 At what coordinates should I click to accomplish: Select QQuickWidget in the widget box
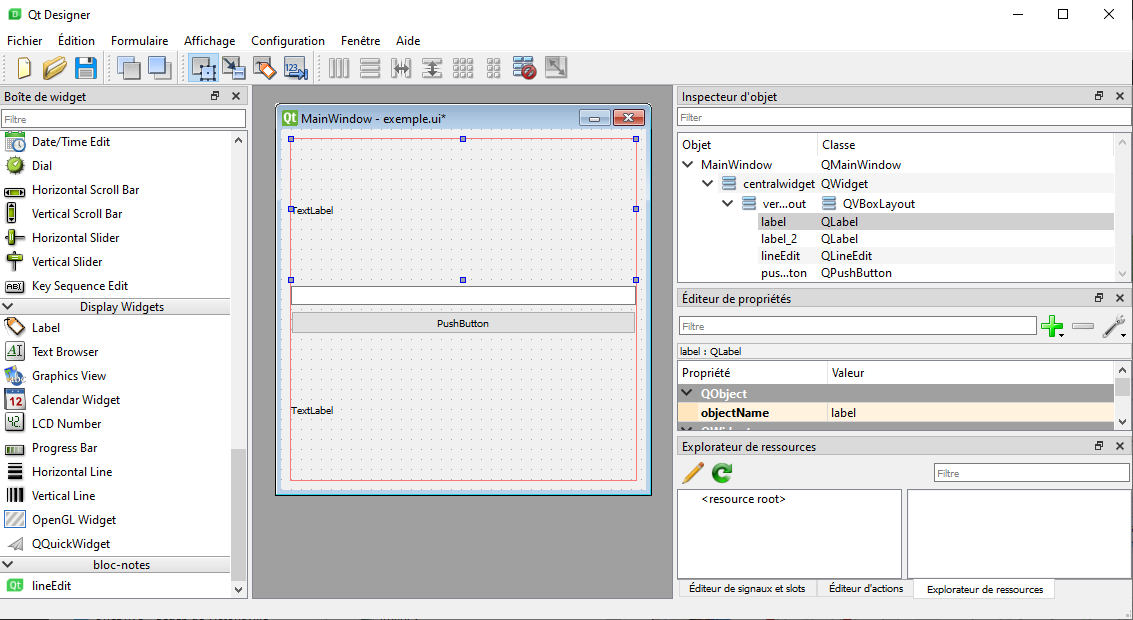coord(71,543)
